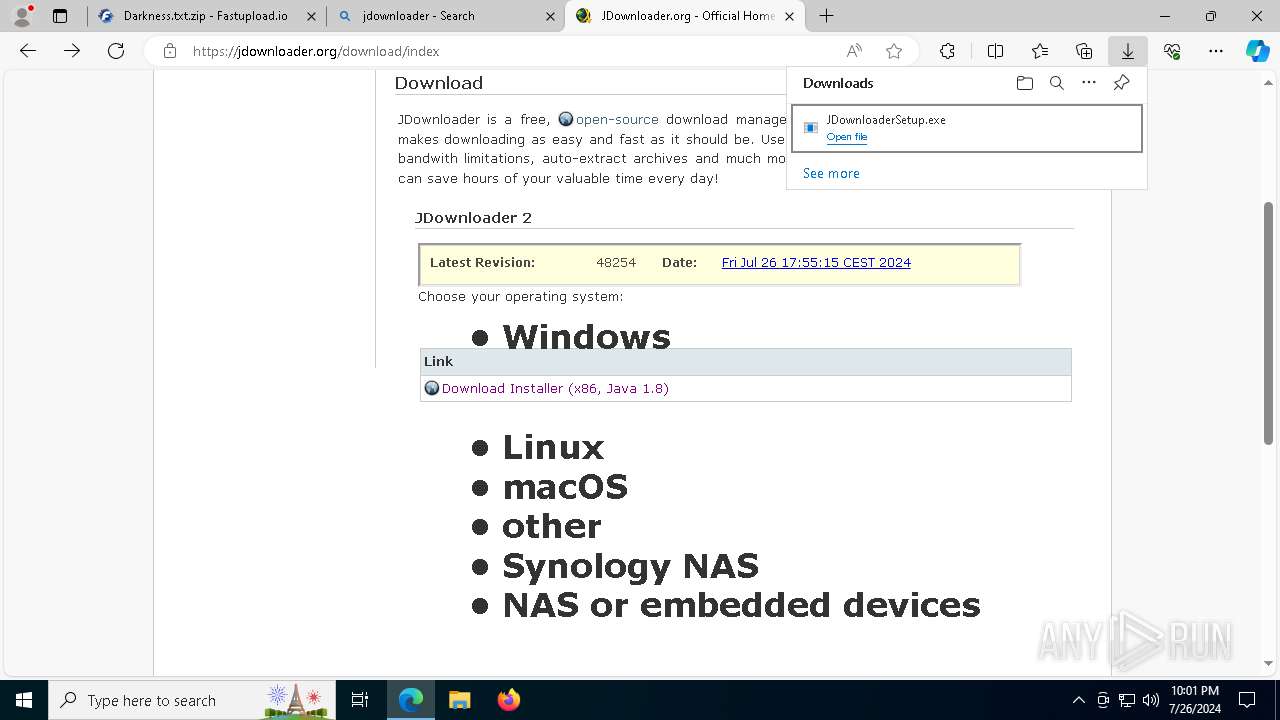Screen dimensions: 1280x720
Task: Open Task View on the taskbar
Action: (360, 700)
